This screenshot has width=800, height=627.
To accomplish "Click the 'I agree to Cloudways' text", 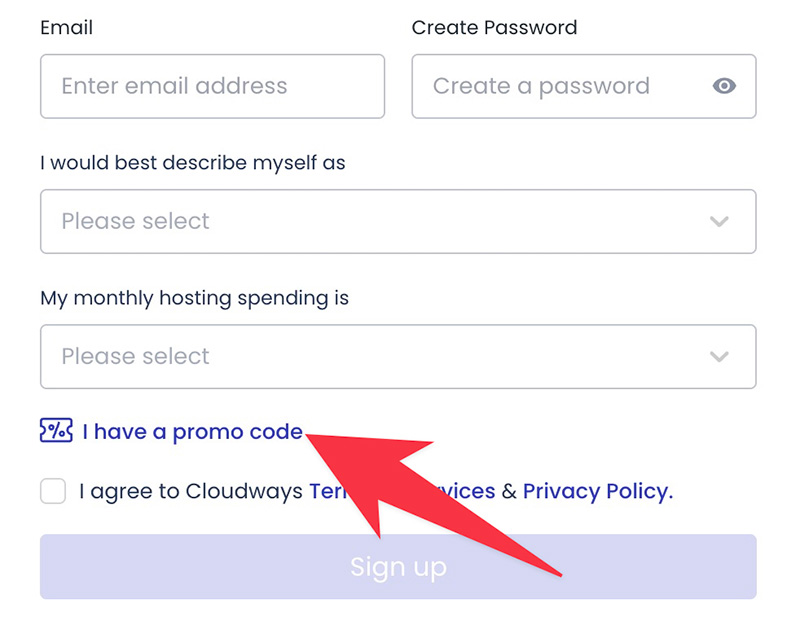I will click(x=192, y=491).
